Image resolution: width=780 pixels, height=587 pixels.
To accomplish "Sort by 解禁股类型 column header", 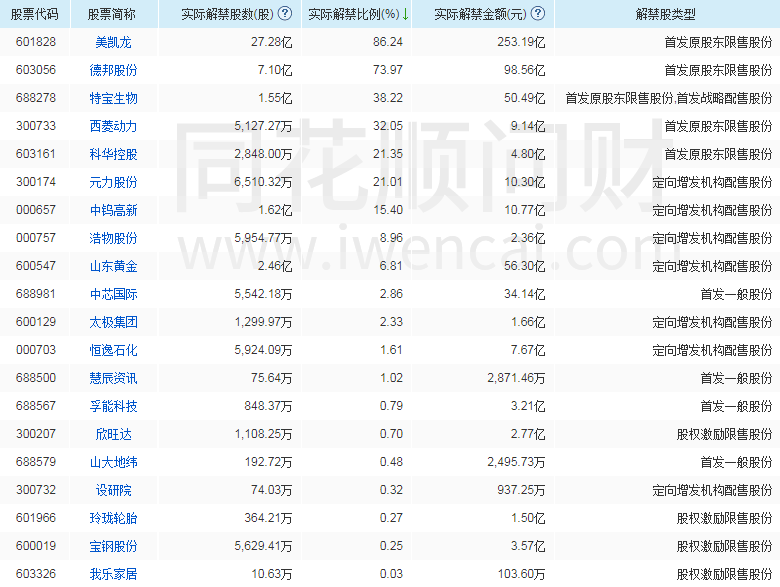I will click(x=666, y=14).
